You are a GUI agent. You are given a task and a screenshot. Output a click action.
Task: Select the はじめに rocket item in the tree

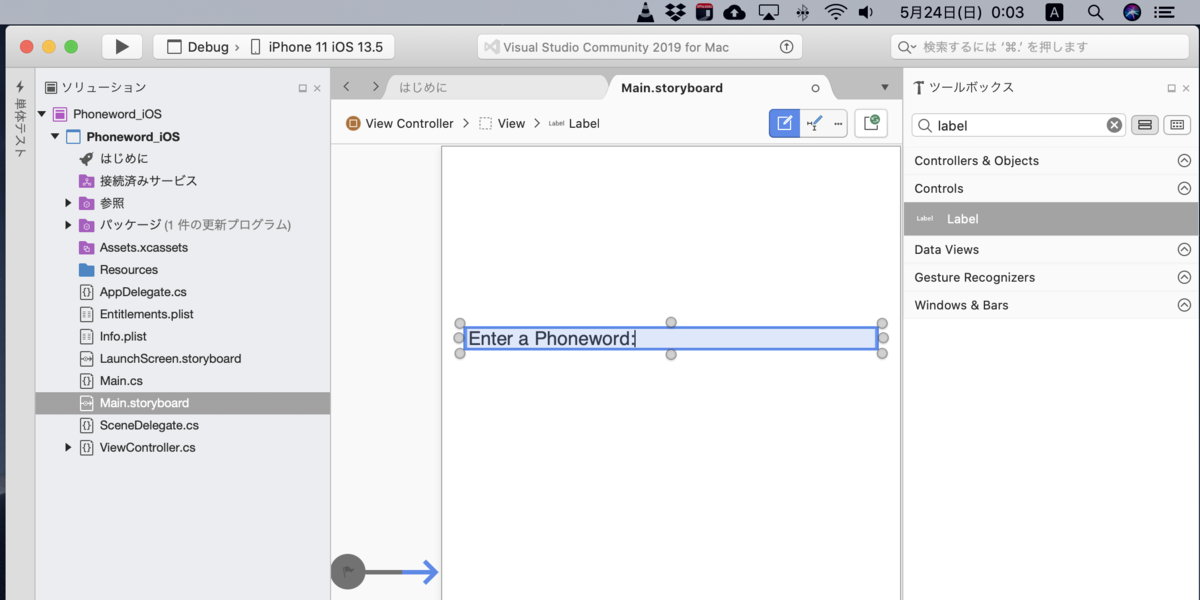[124, 158]
